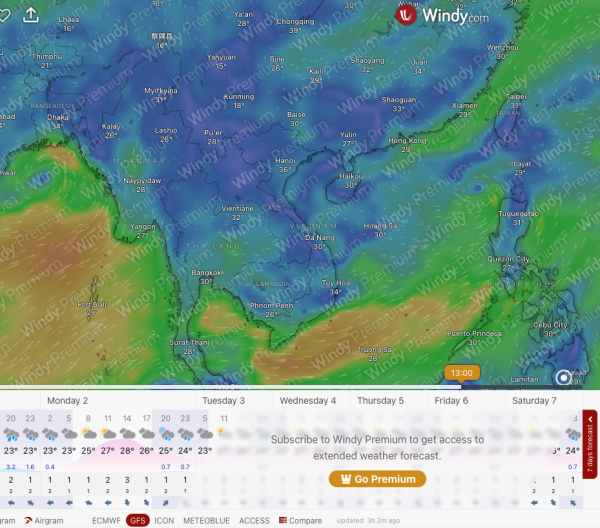Open the Windy.com logo home link

[x=442, y=16]
